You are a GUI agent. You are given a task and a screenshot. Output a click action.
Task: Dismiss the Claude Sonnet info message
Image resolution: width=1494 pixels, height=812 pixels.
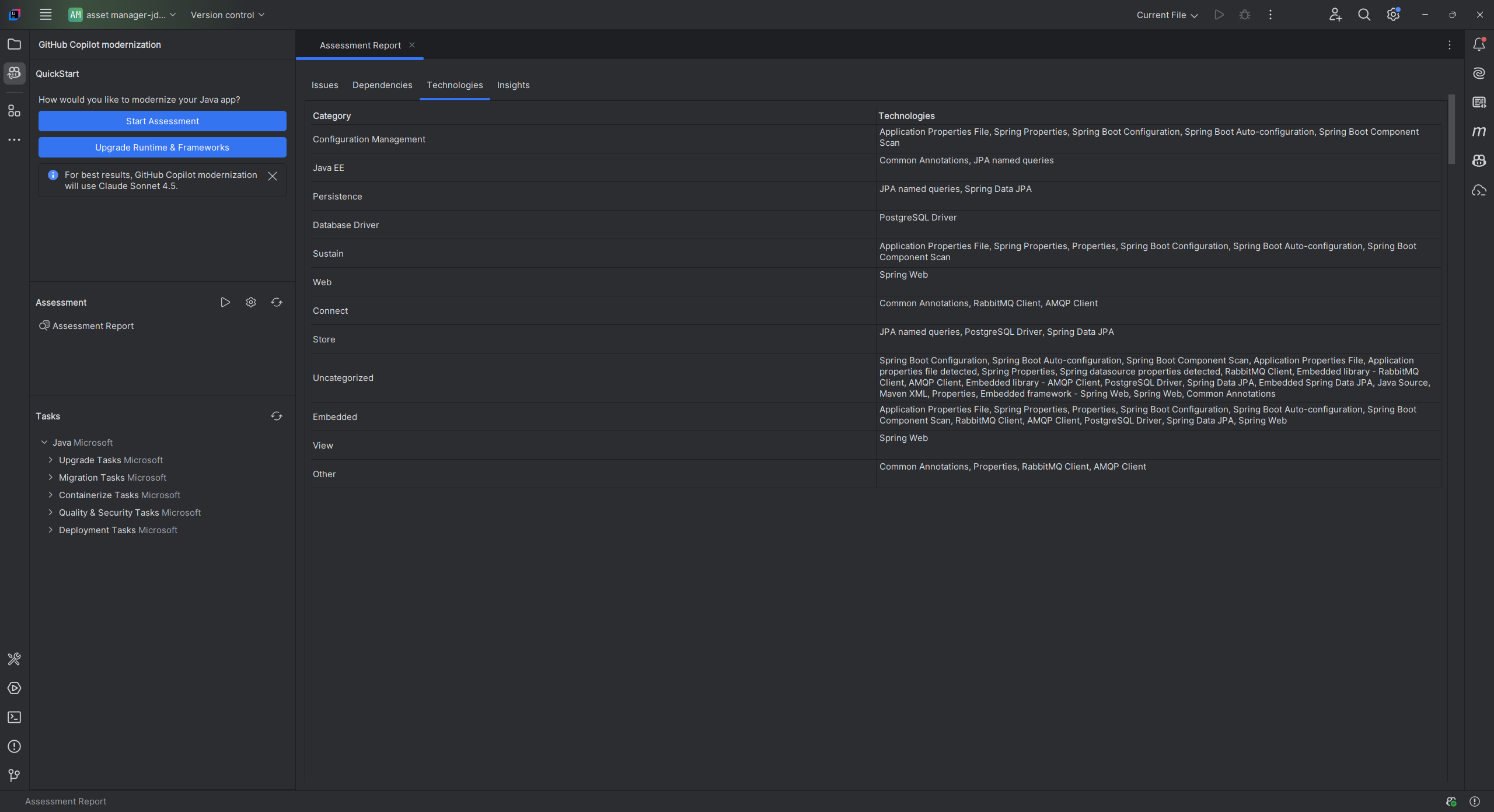point(273,176)
